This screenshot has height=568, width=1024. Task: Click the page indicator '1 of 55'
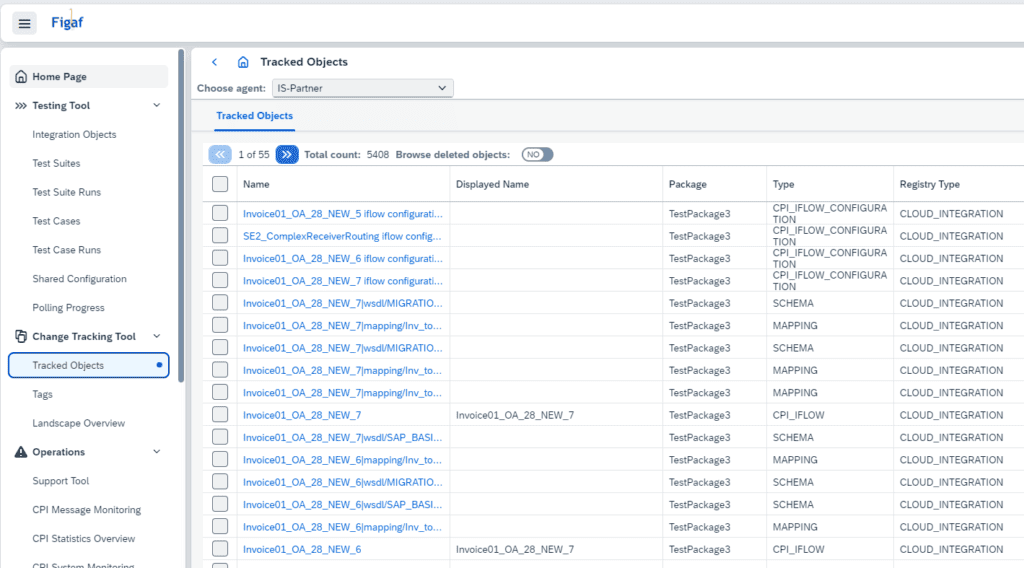[x=253, y=155]
